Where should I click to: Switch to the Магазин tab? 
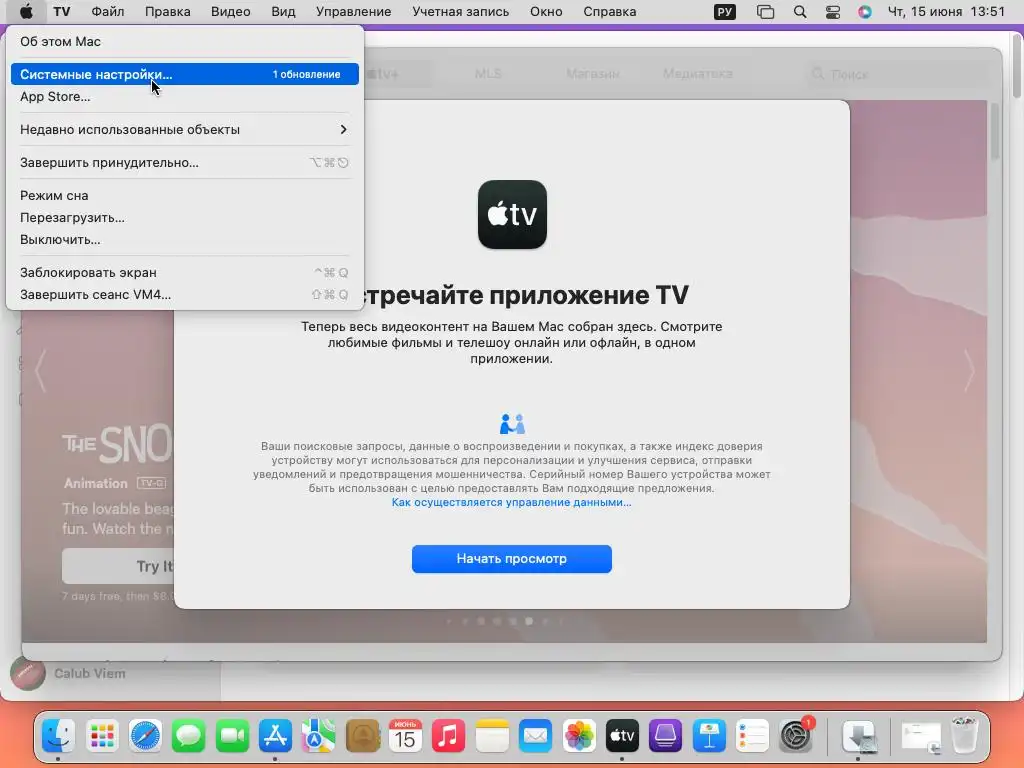coord(593,74)
